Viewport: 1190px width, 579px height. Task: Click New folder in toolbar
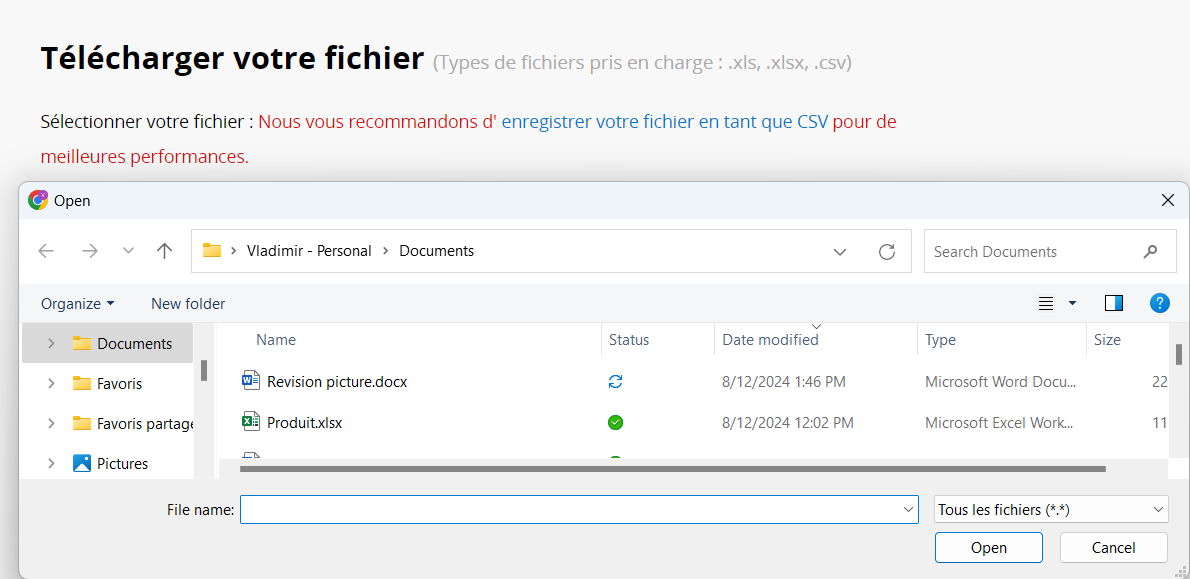(188, 304)
